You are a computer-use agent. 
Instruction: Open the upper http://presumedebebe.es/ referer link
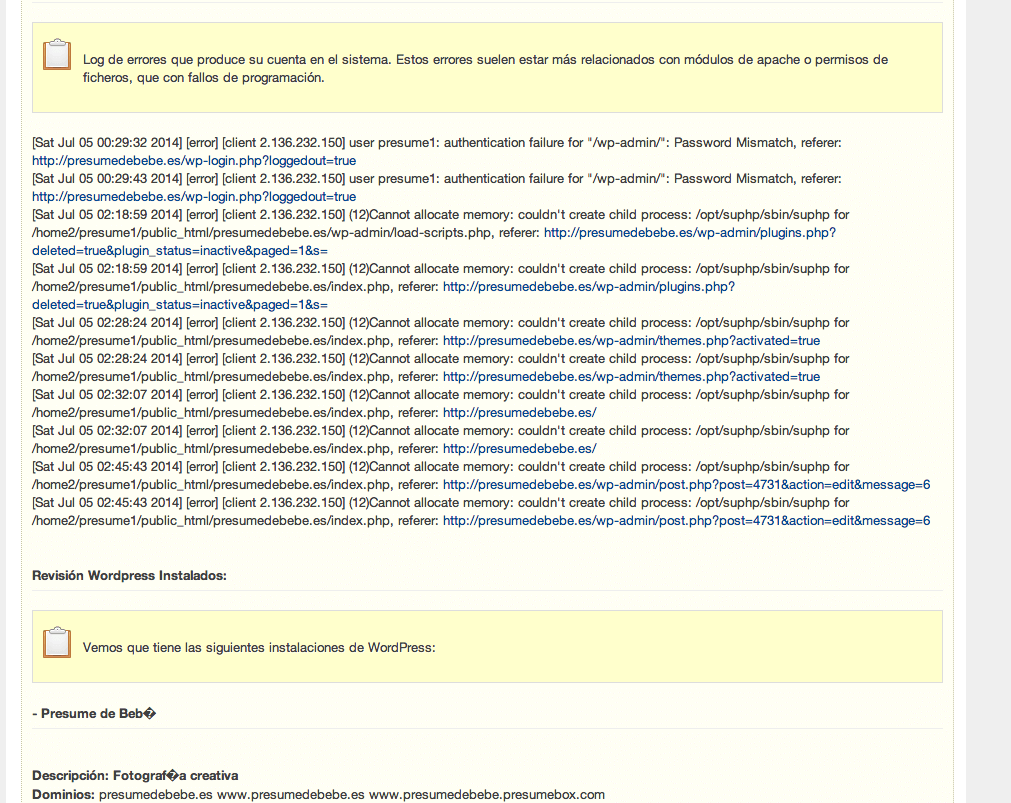pyautogui.click(x=520, y=413)
